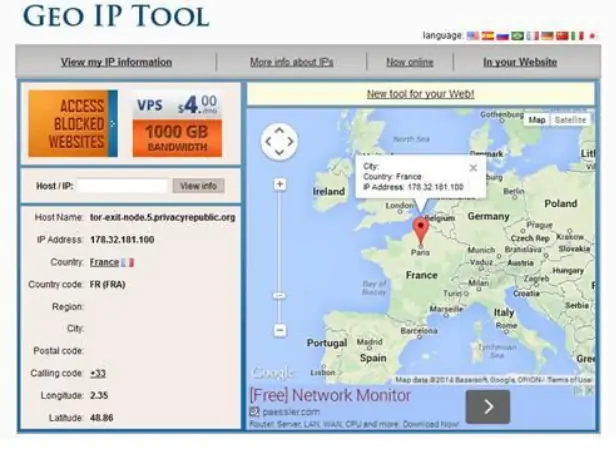Switch language using the German flag
This screenshot has width=616, height=464.
click(548, 36)
